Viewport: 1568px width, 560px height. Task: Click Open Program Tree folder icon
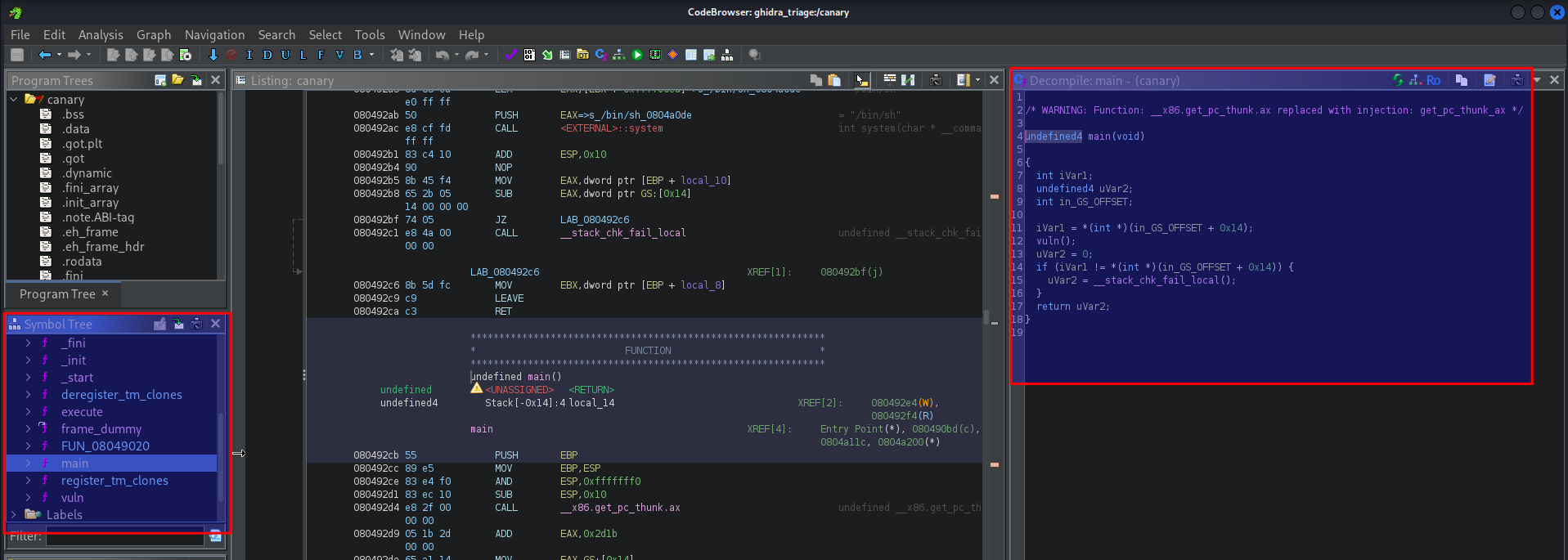[x=177, y=80]
